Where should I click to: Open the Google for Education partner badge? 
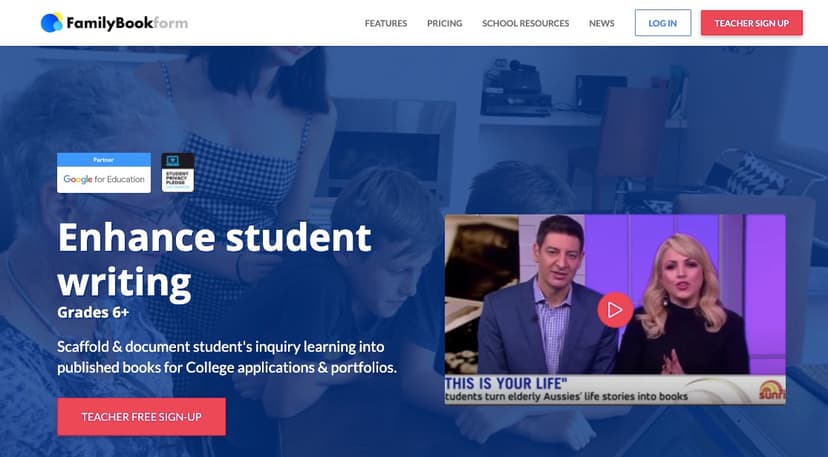tap(104, 173)
